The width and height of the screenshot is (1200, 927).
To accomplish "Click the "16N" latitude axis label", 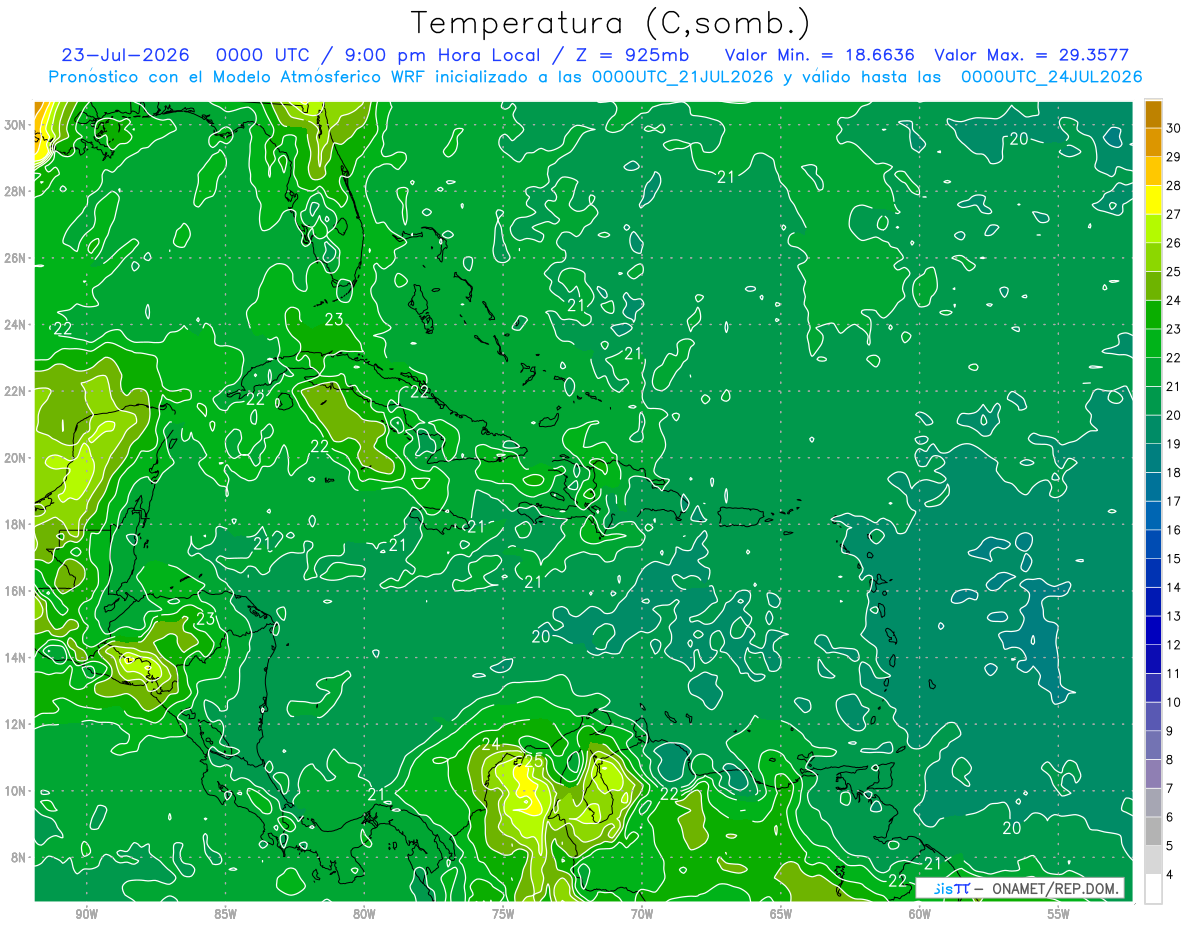I will 15,591.
